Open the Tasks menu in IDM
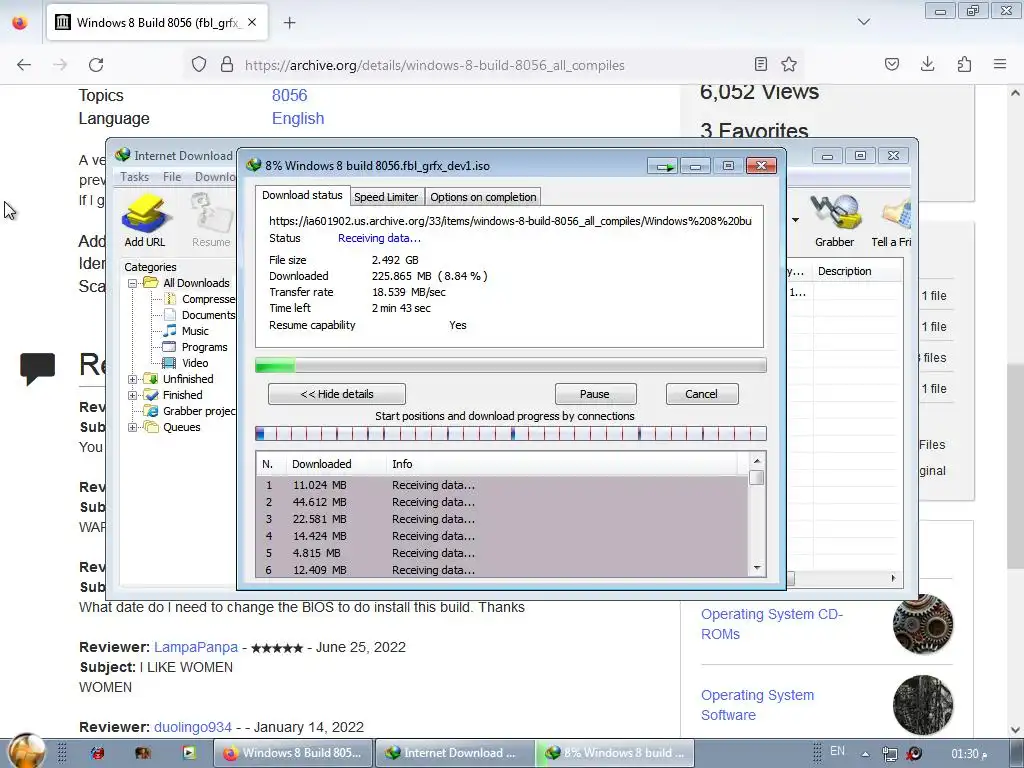This screenshot has width=1024, height=768. (x=135, y=177)
